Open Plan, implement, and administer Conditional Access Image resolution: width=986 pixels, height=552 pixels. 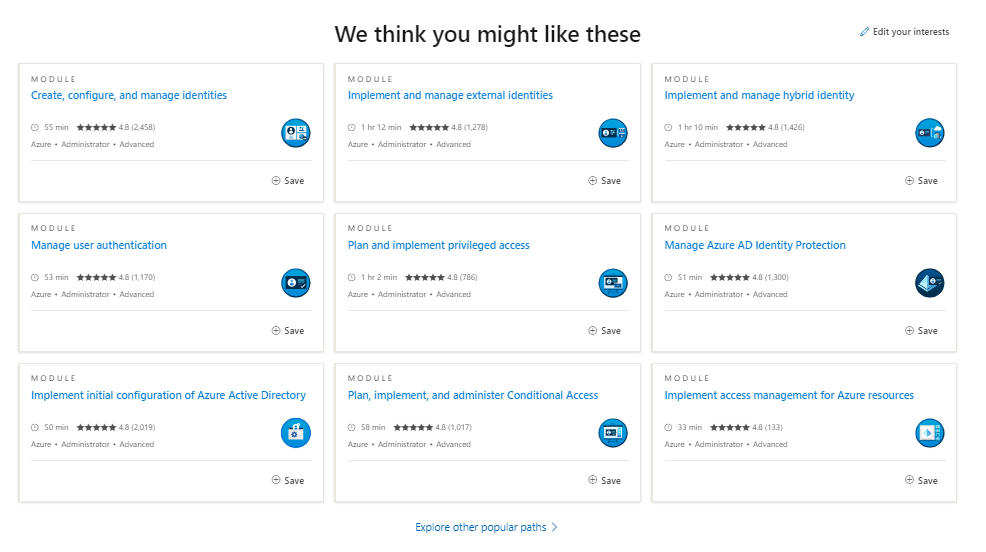(473, 396)
